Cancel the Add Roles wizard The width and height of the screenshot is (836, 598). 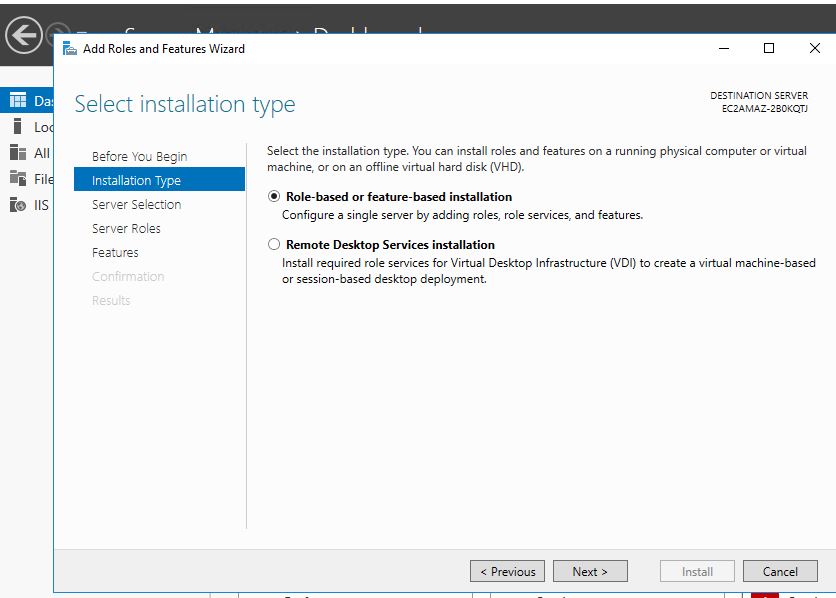pos(780,572)
